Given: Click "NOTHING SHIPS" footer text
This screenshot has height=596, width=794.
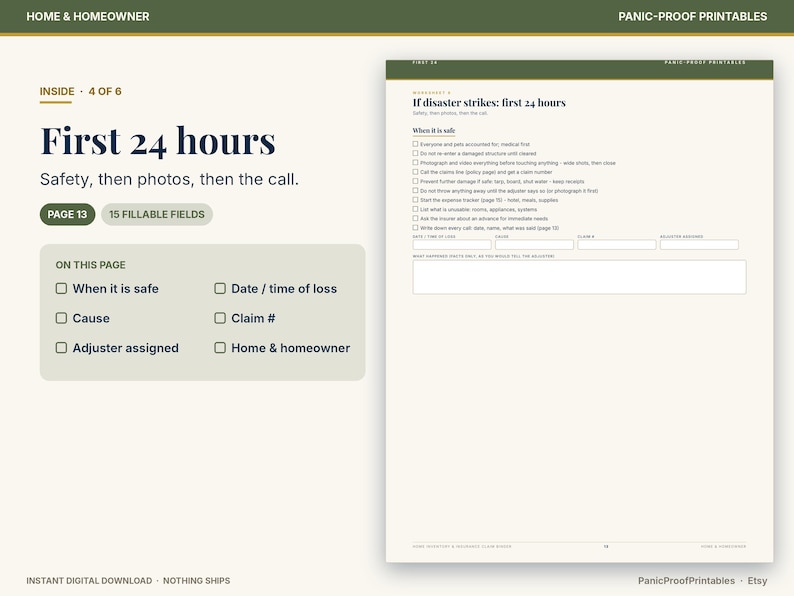Looking at the screenshot, I should 196,581.
